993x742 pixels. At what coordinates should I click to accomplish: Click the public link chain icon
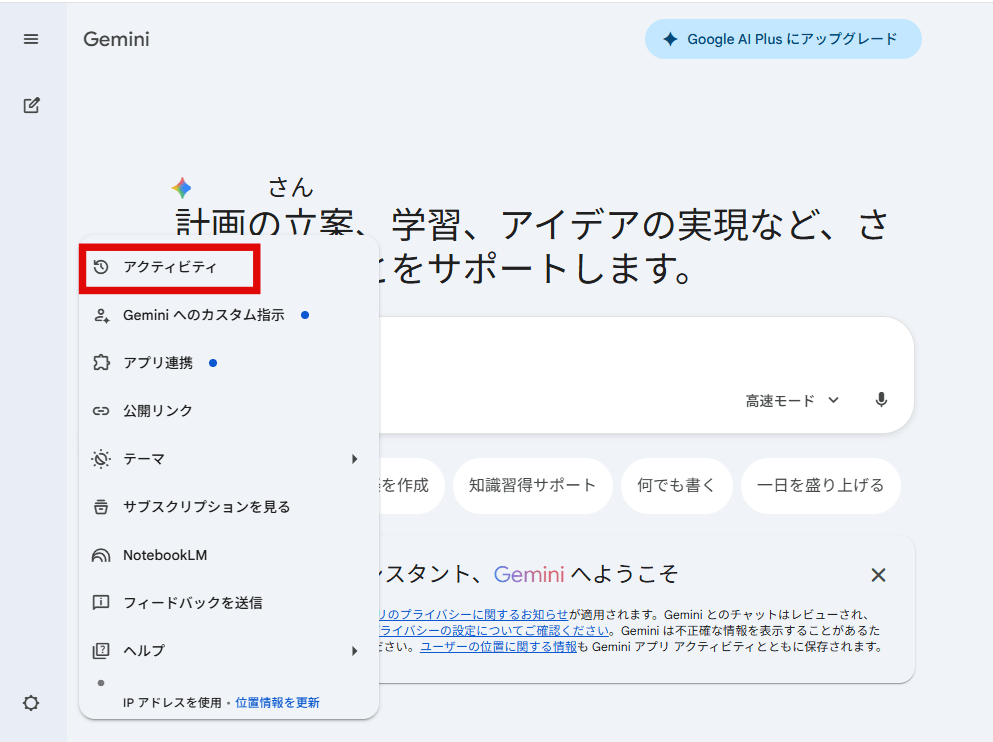click(x=101, y=411)
